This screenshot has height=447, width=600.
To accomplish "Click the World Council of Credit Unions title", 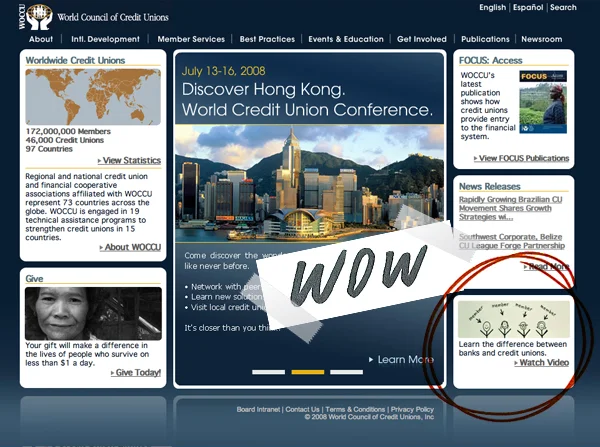I will click(113, 17).
